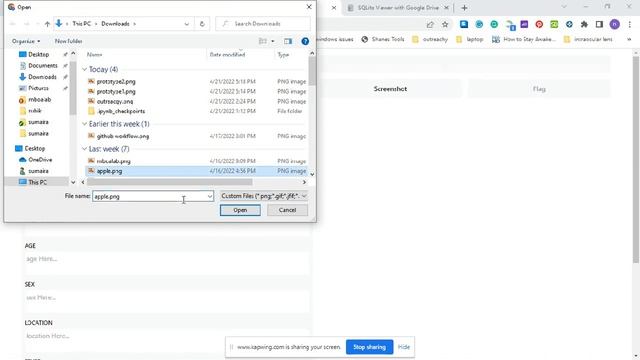Open Chrome profile avatar
This screenshot has height=360, width=640.
click(615, 24)
